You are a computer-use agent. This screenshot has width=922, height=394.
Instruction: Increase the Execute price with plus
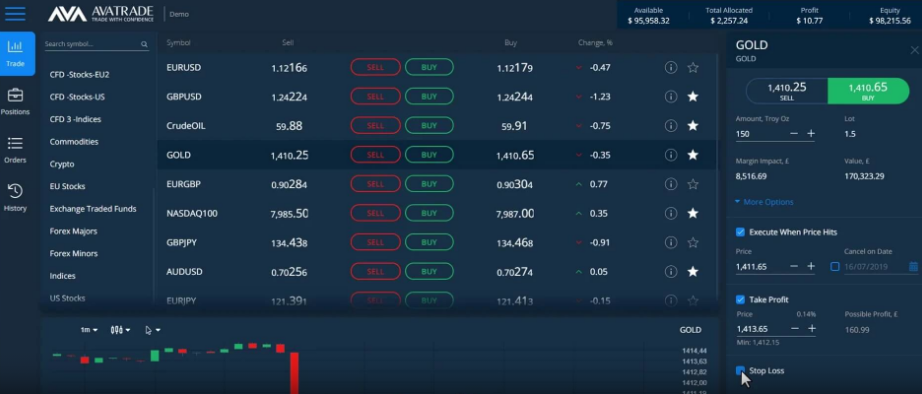[x=811, y=266]
